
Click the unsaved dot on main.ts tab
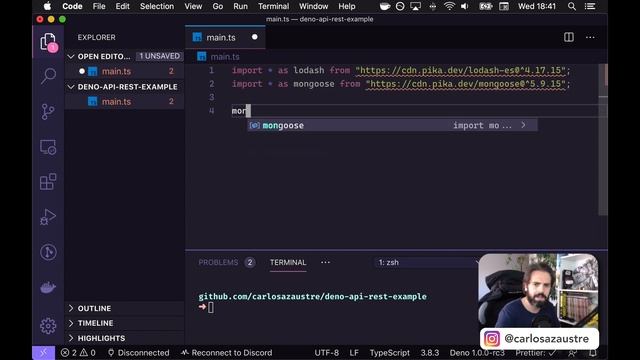click(255, 37)
